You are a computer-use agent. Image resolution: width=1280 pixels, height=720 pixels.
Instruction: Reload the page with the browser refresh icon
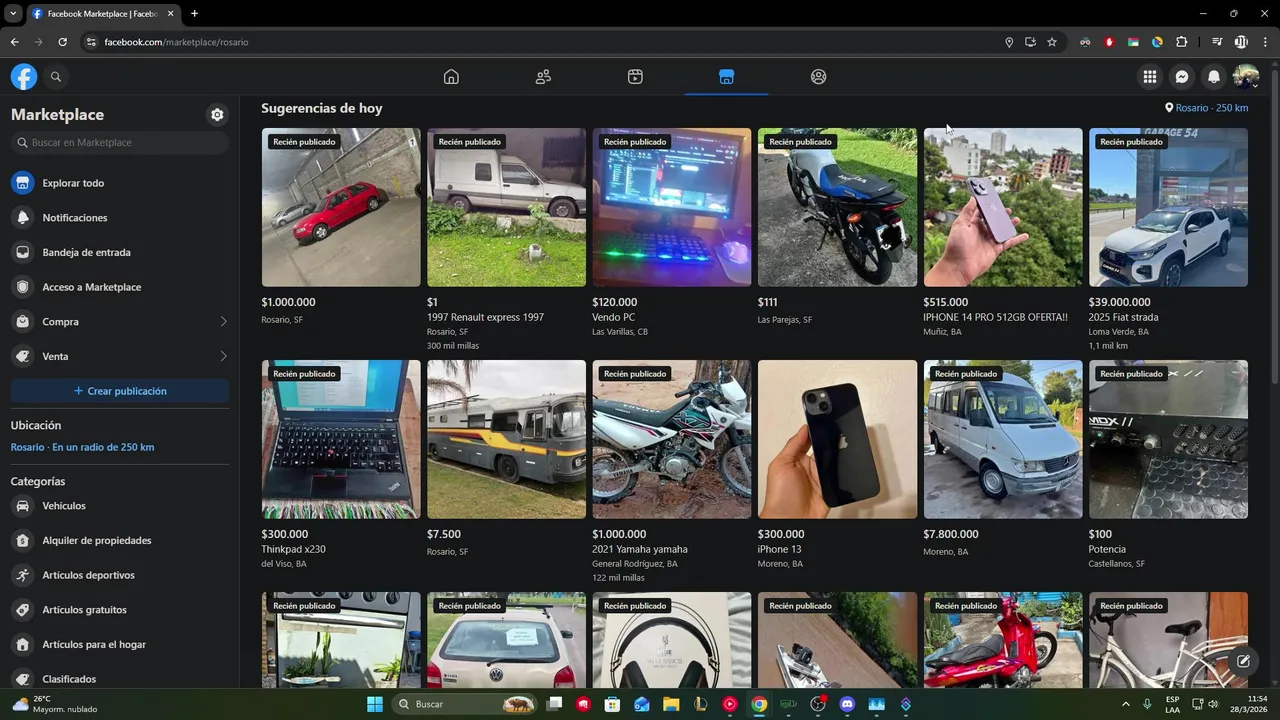62,42
